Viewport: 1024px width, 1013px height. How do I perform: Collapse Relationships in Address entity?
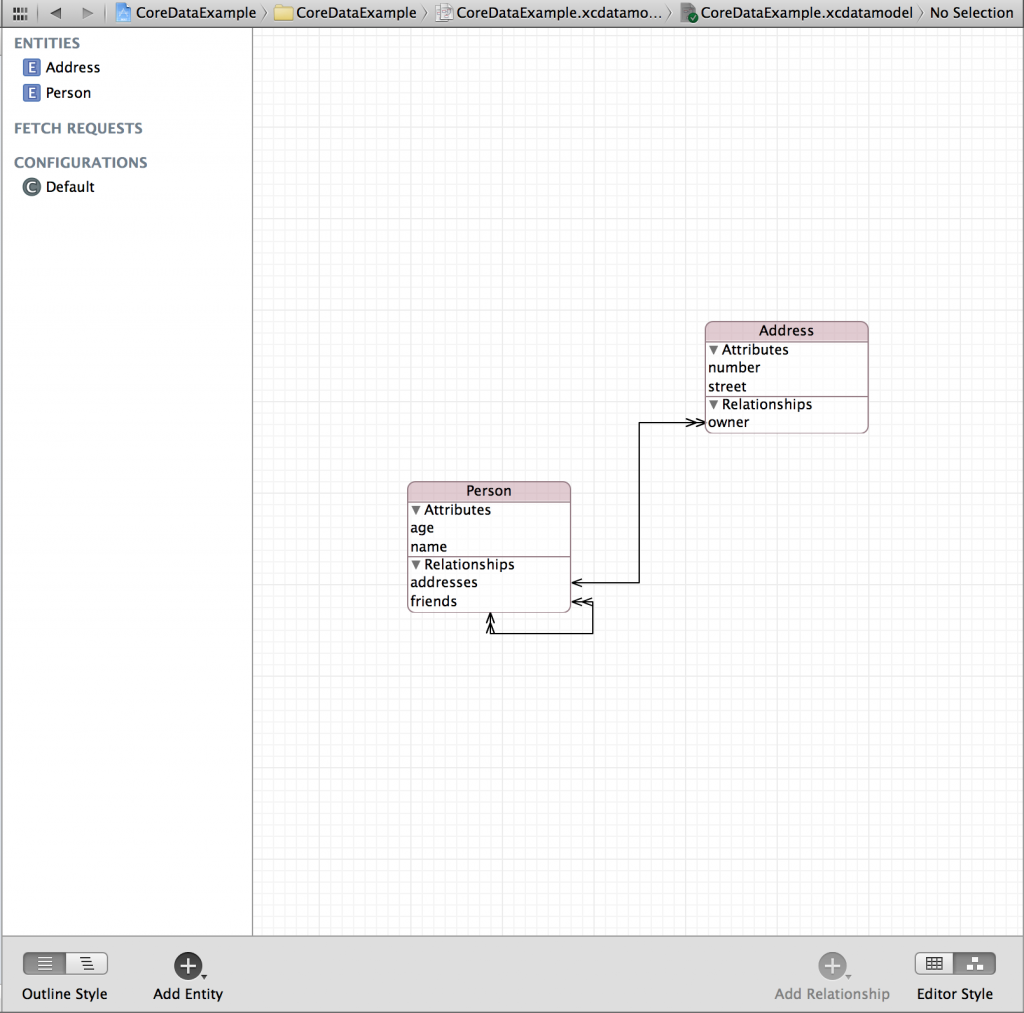(x=714, y=405)
